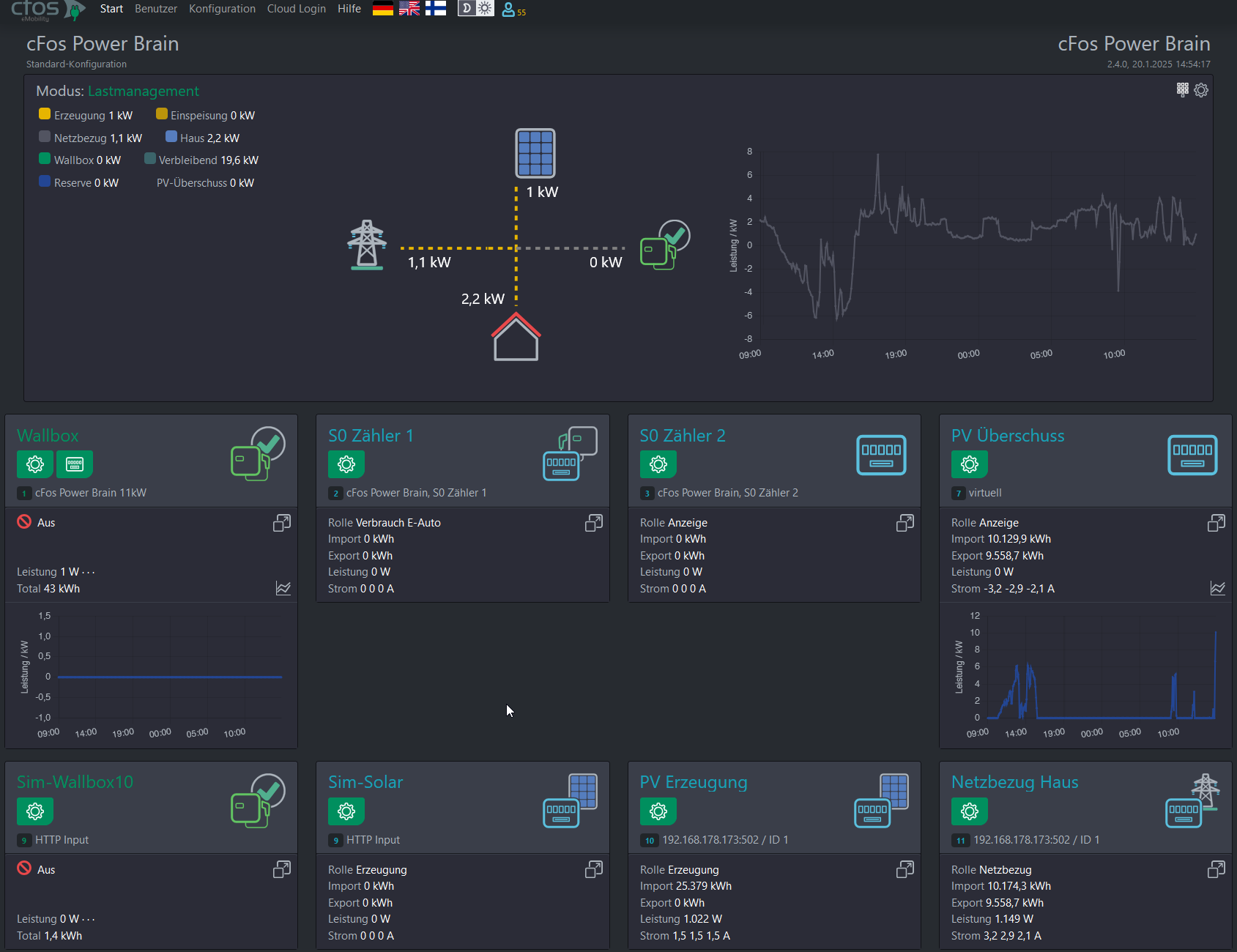Open dashboard settings gear icon
The width and height of the screenshot is (1237, 952).
pos(1201,90)
